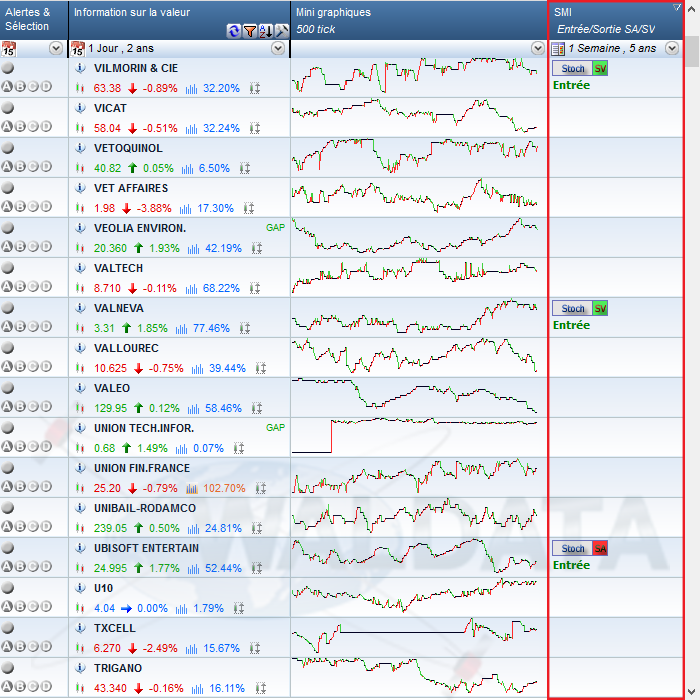Click the Entrée signal for VILMORIN & CIE
The width and height of the screenshot is (700, 700).
(x=571, y=85)
